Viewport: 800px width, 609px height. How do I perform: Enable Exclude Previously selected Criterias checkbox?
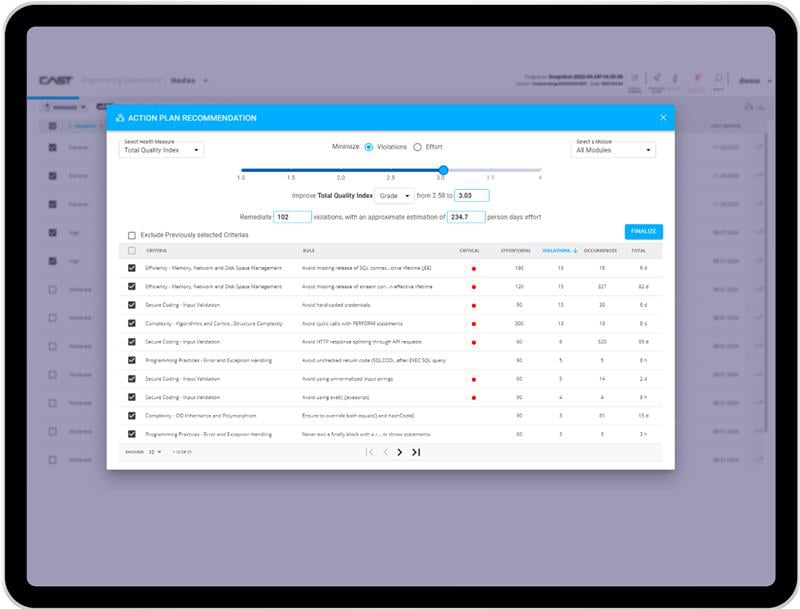[x=132, y=235]
